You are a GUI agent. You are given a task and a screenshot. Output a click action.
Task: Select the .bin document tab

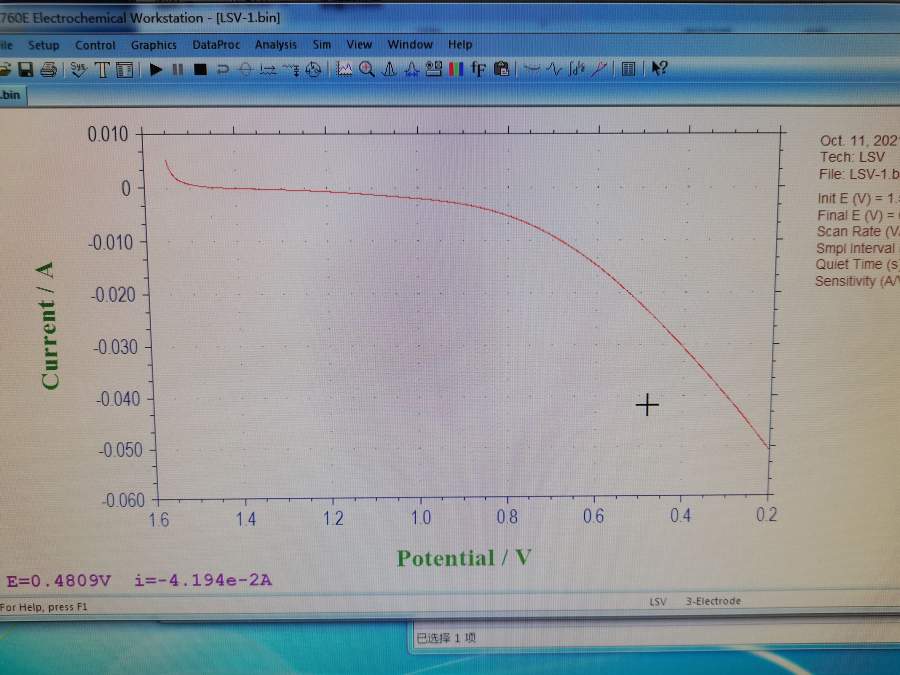pyautogui.click(x=12, y=95)
